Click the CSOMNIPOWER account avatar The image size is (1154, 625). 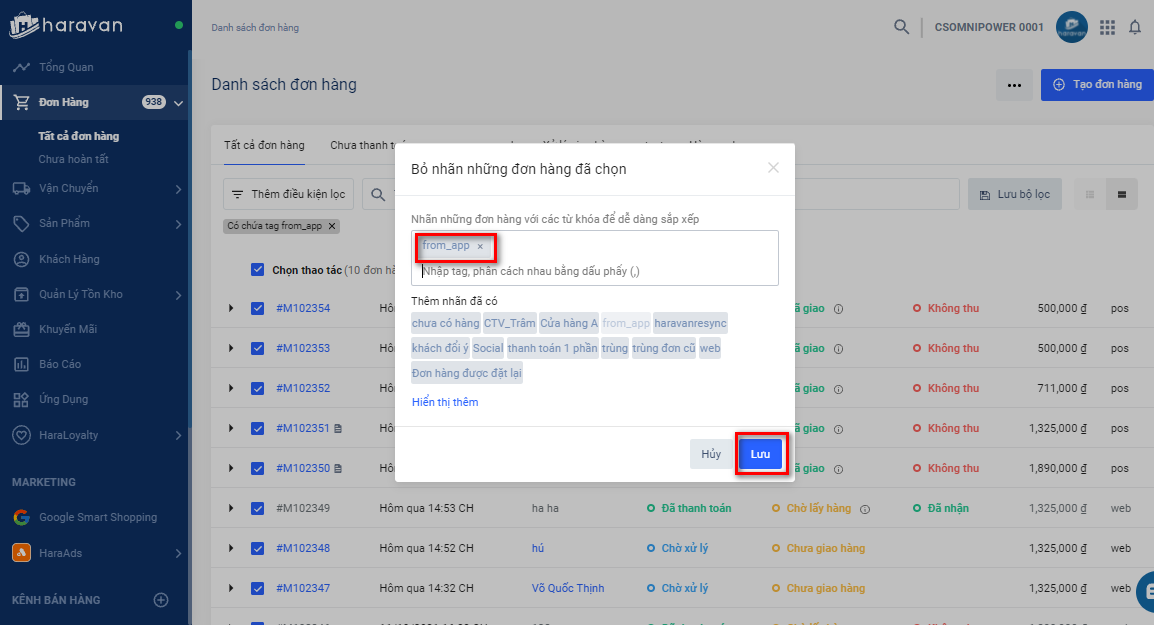coord(1072,27)
